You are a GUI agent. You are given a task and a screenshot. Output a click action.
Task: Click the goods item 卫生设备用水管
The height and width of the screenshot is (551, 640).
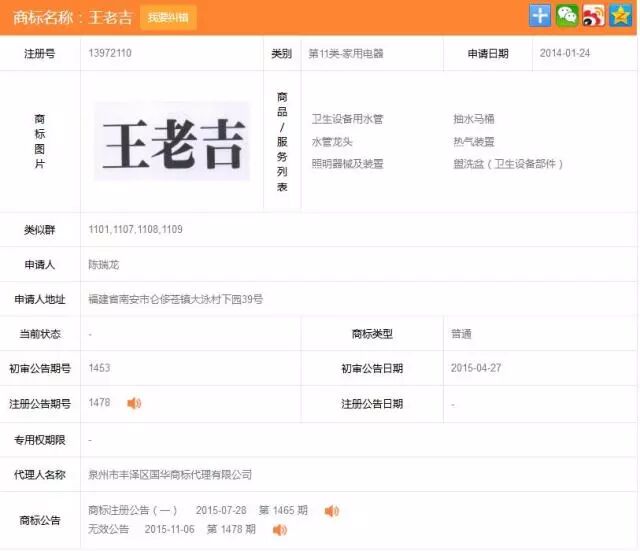(347, 119)
